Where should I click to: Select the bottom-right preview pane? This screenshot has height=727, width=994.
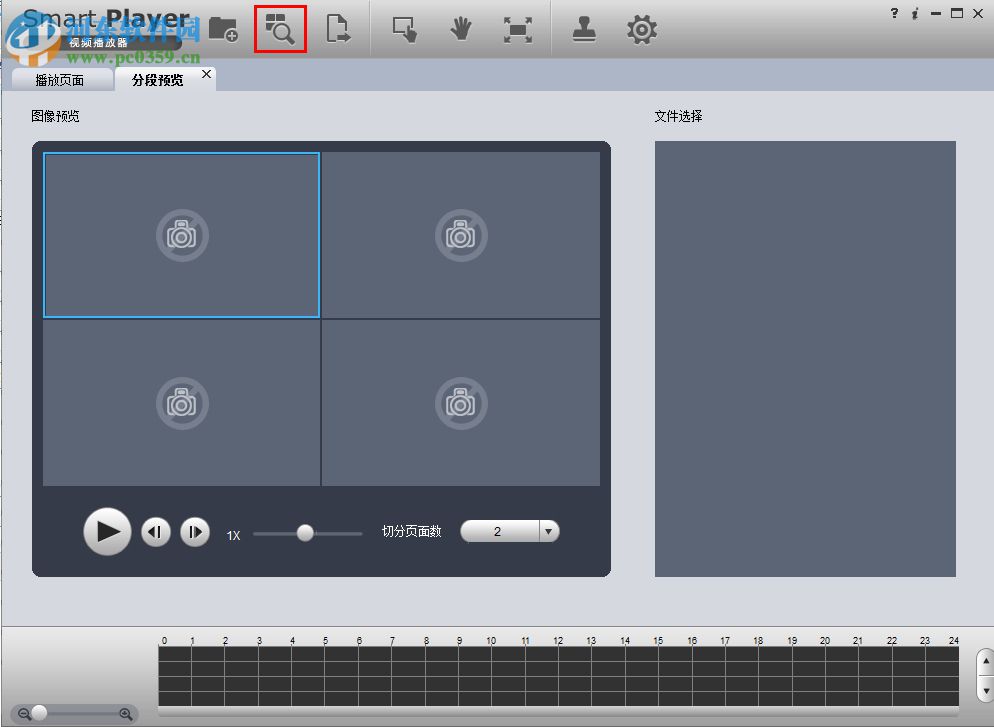[x=461, y=403]
